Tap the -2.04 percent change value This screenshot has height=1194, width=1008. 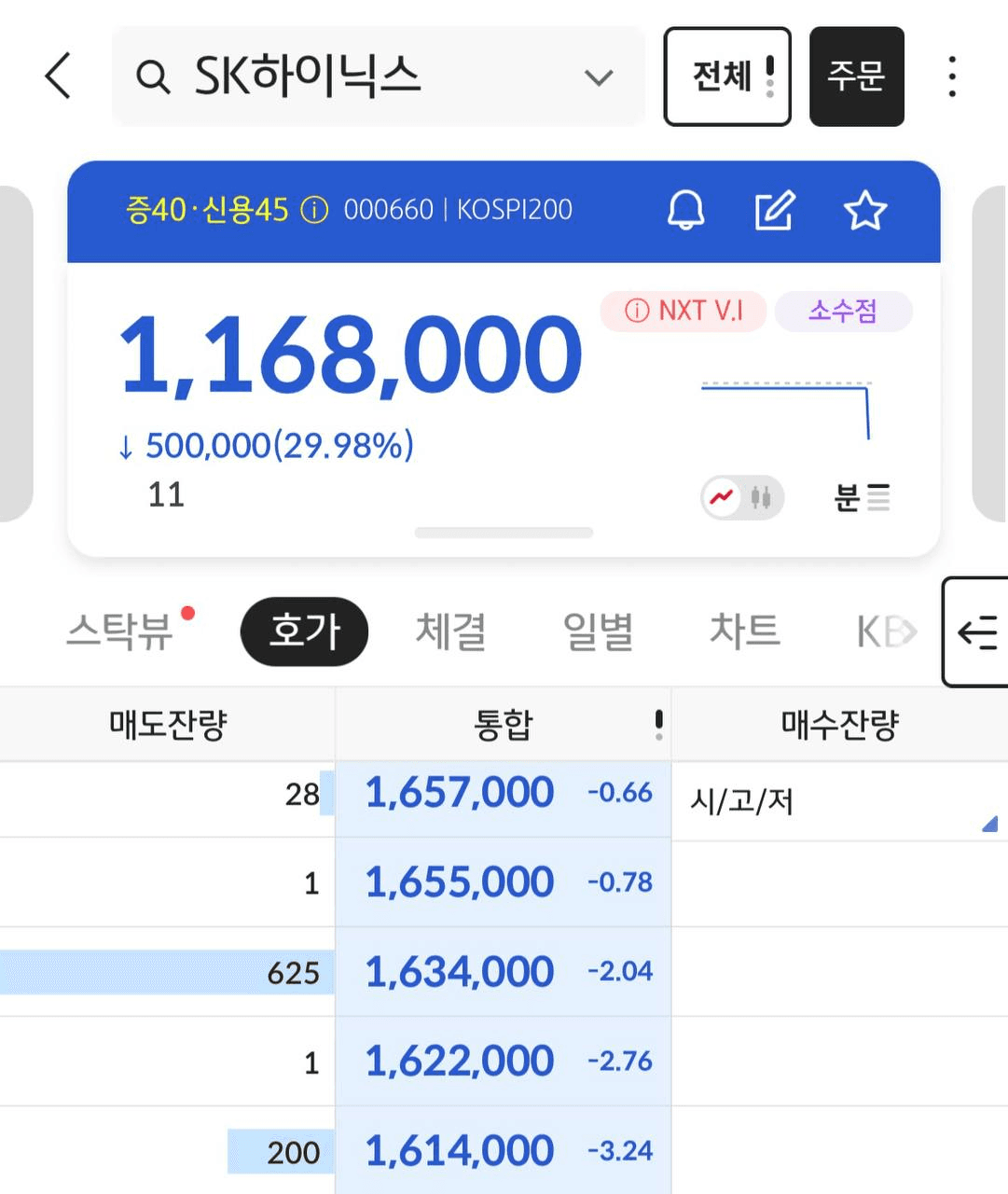click(x=620, y=972)
